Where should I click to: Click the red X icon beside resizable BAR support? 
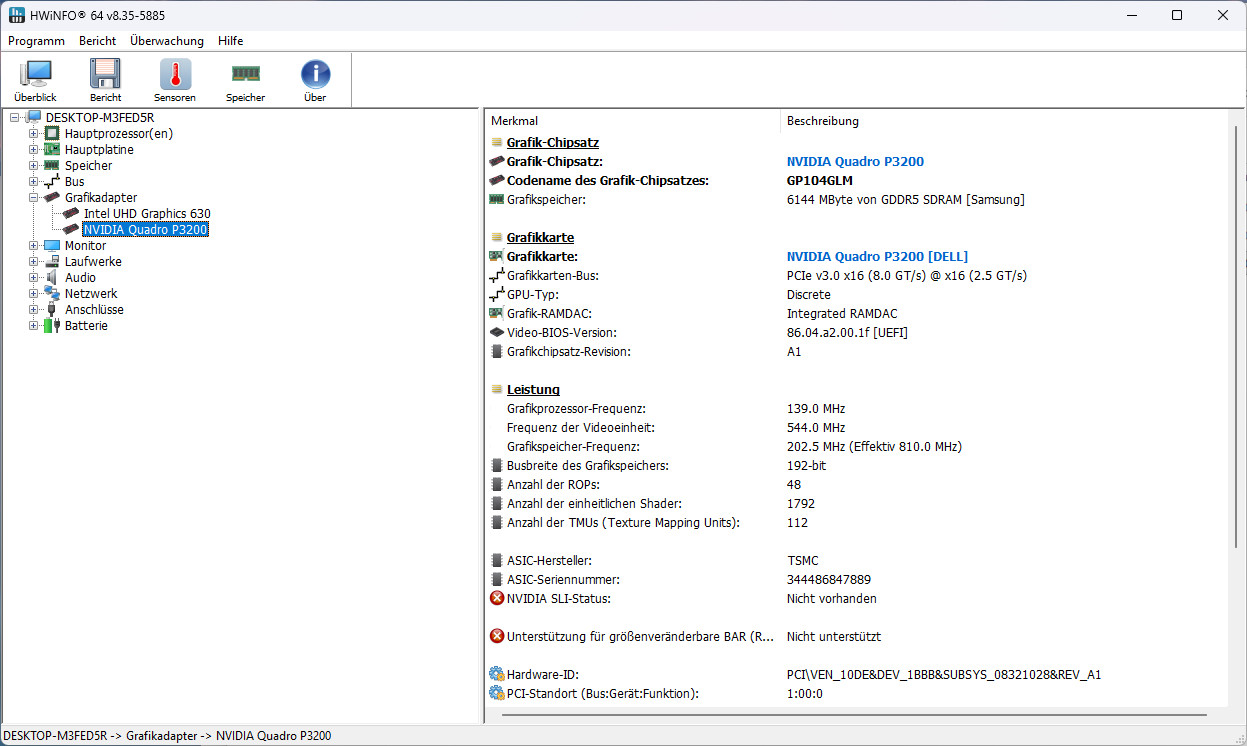(x=497, y=637)
